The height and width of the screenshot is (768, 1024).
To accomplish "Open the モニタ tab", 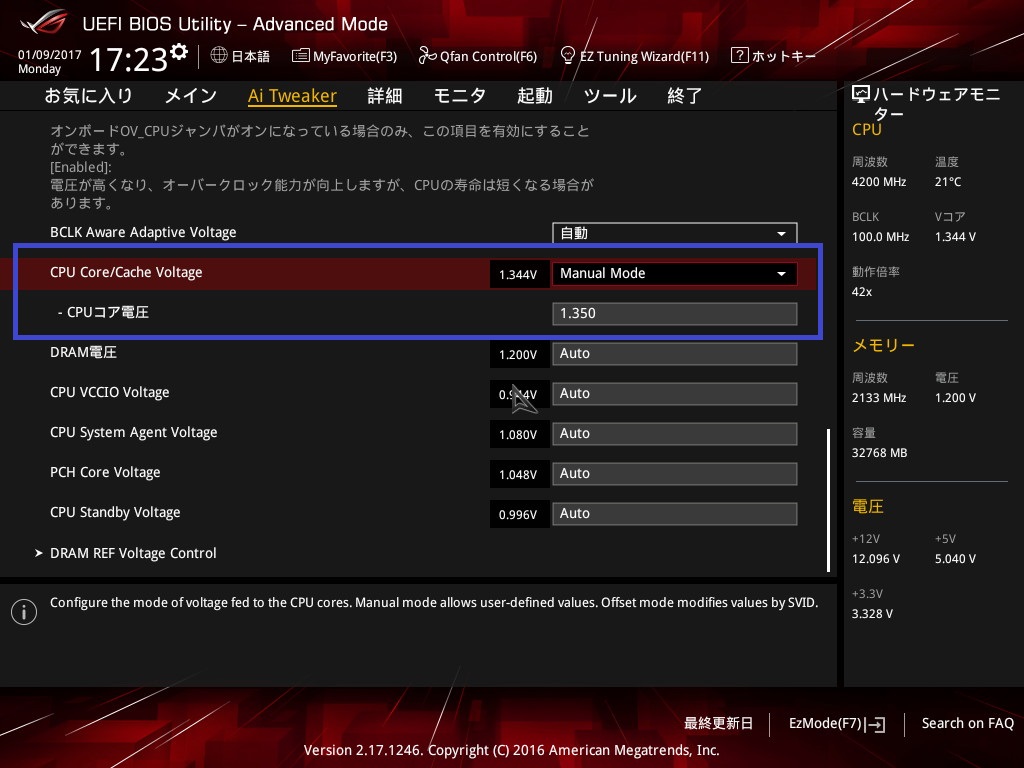I will coord(460,96).
